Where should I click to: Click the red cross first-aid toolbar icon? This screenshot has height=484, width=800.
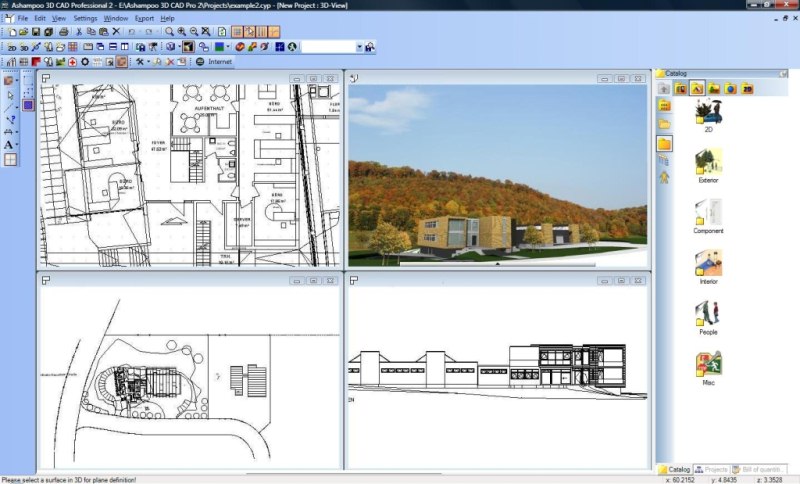coord(72,62)
